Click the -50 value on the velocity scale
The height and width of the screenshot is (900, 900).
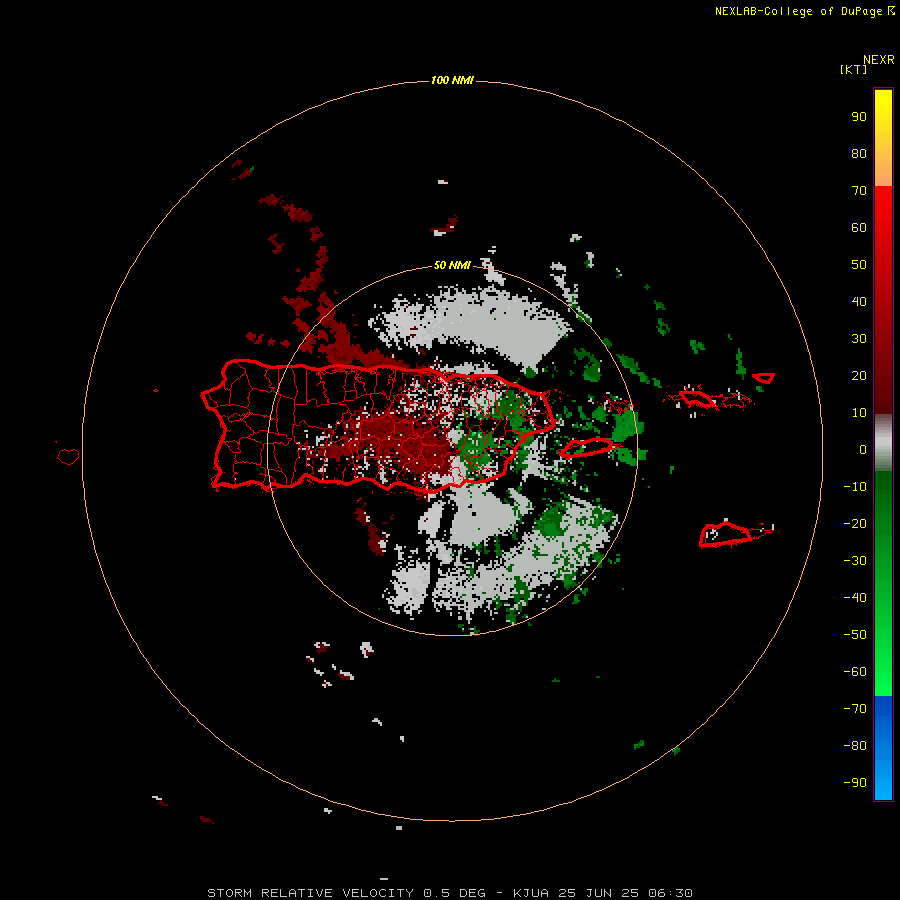pos(855,635)
